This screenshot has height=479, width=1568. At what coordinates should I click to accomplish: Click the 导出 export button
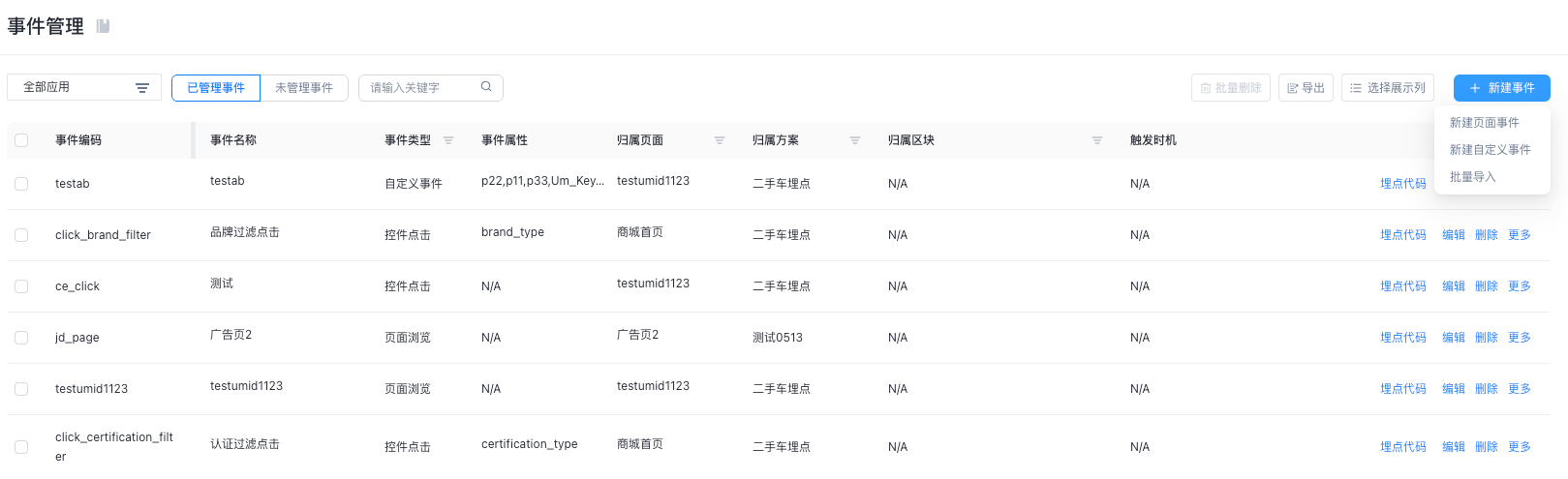[1306, 88]
